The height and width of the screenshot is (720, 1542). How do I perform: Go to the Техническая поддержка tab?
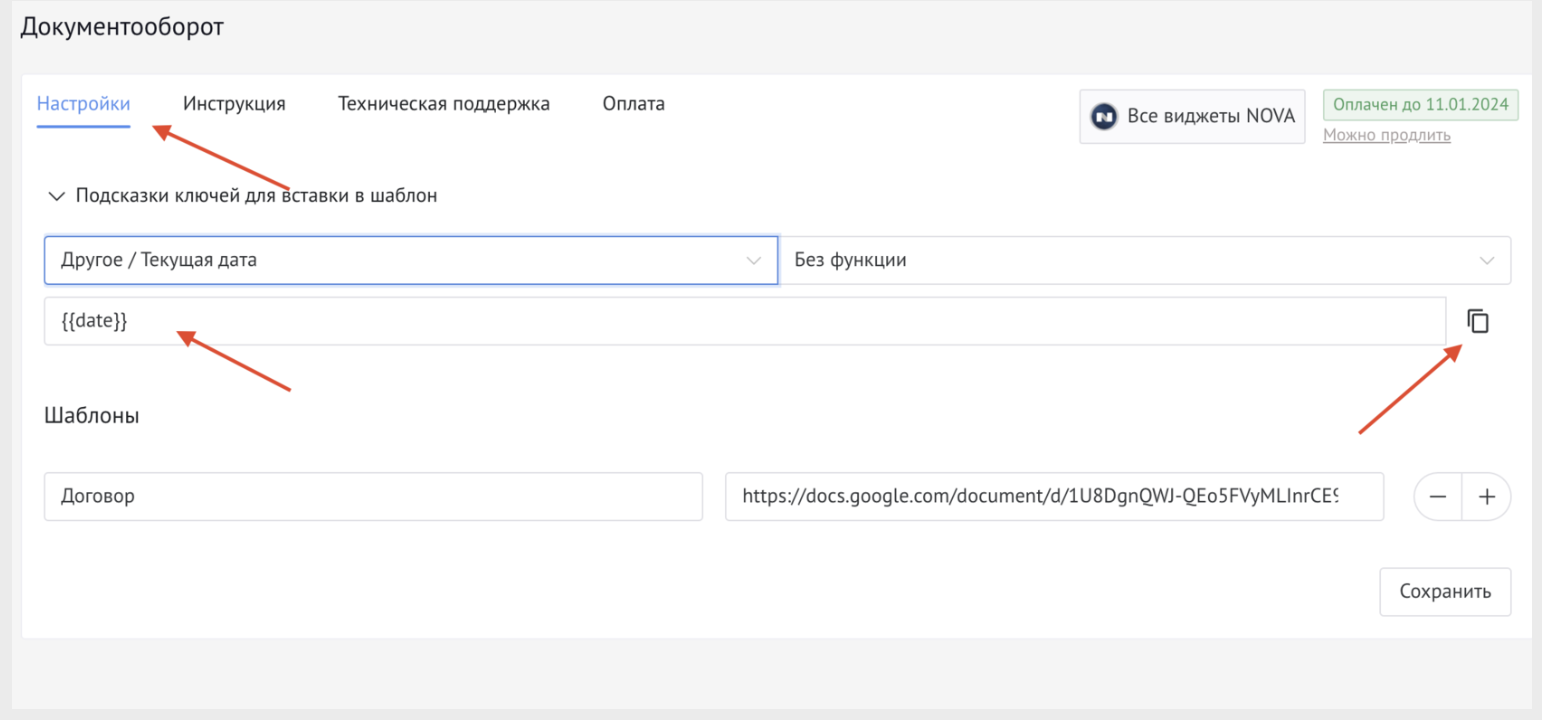[x=444, y=104]
